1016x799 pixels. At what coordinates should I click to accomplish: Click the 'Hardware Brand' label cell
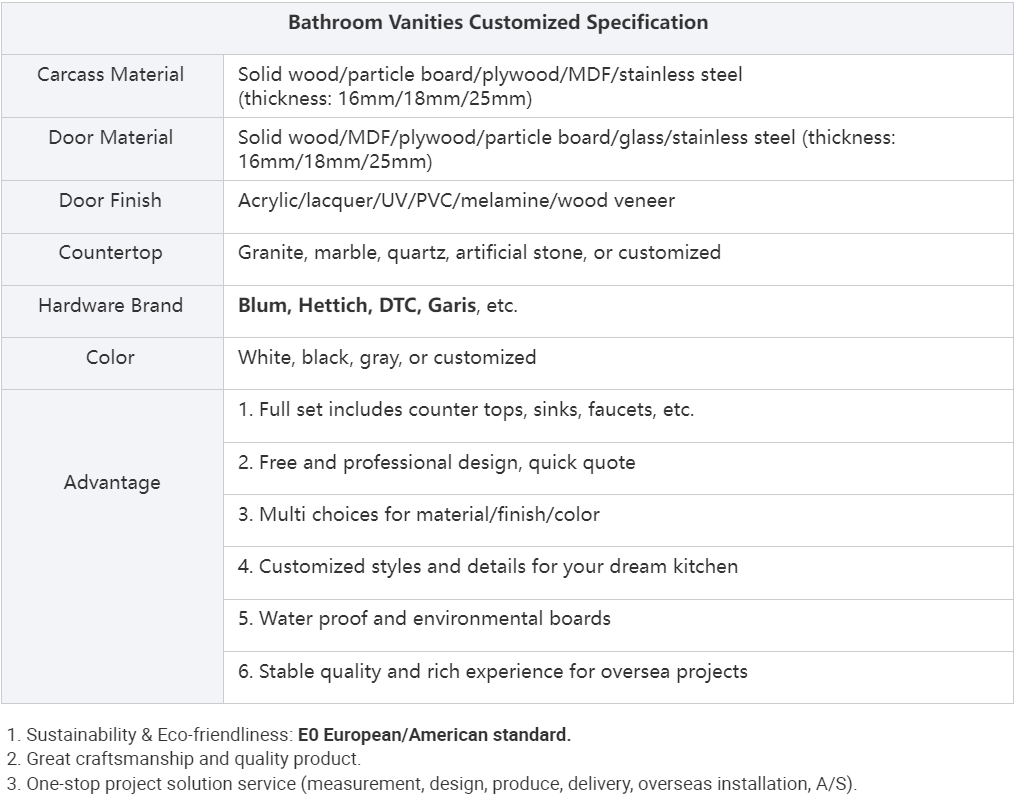[111, 306]
